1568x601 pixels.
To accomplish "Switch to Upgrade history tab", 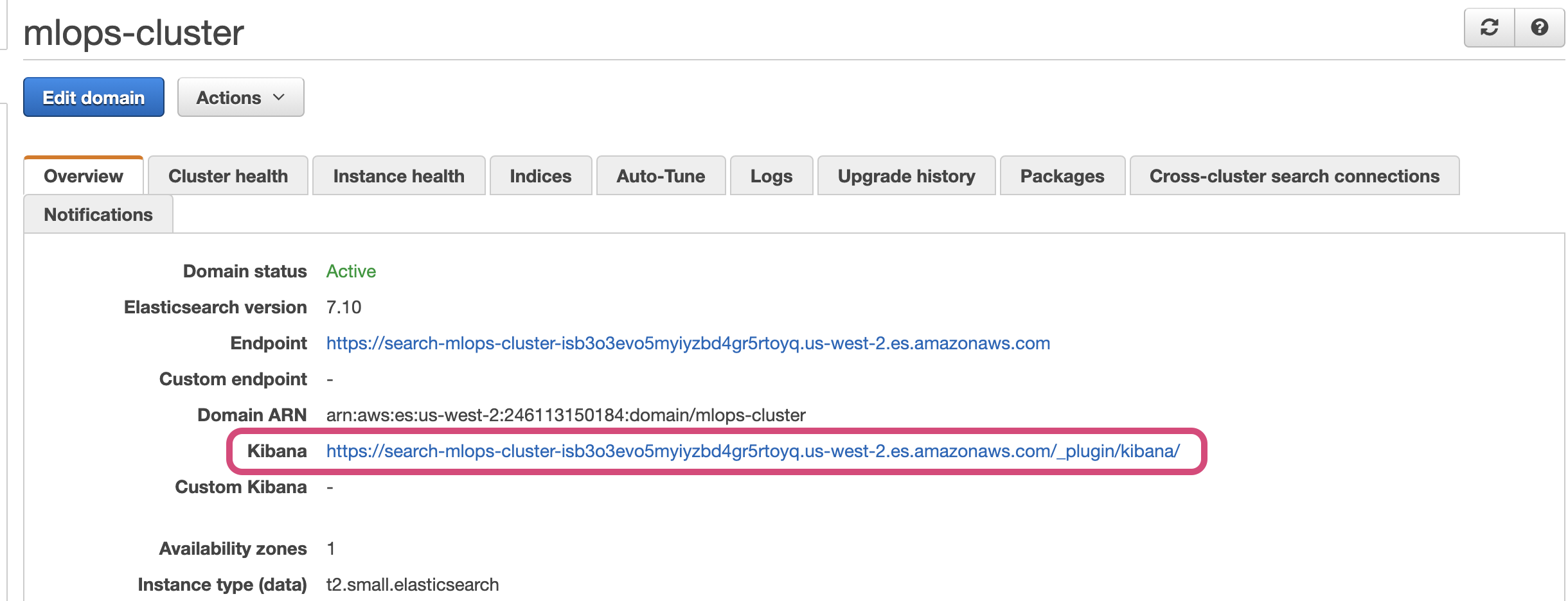I will [x=906, y=176].
